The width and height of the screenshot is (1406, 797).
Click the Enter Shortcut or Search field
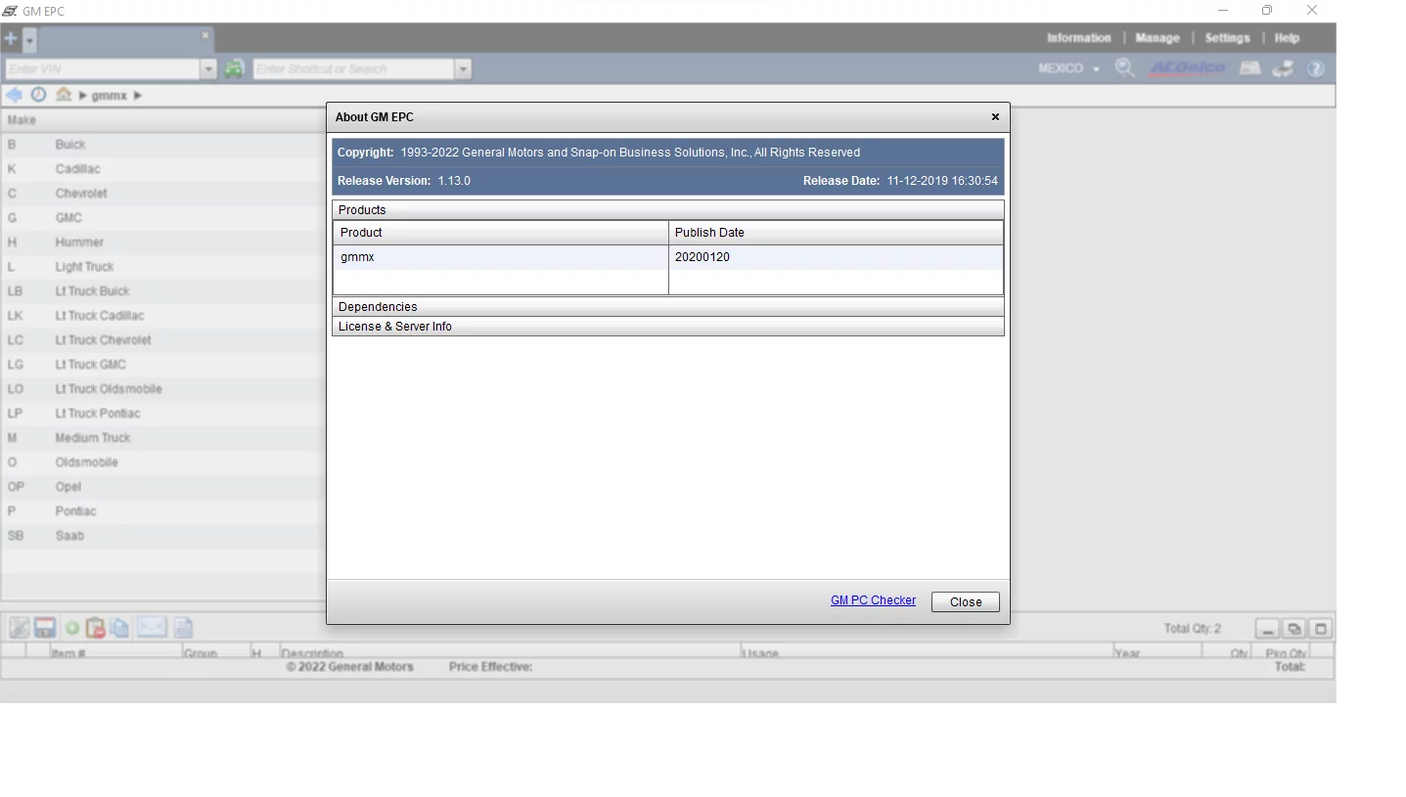point(353,69)
